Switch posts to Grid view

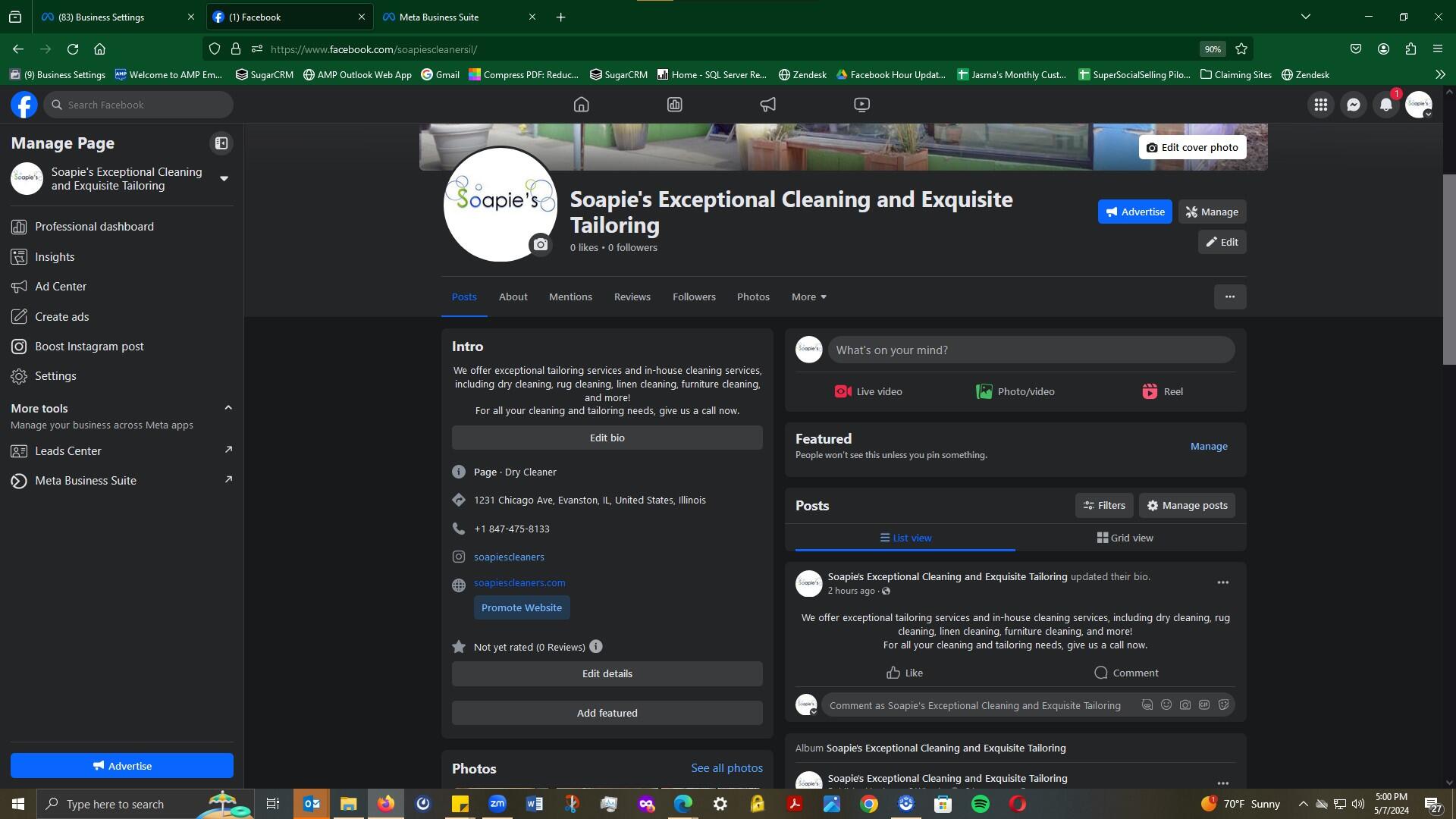coord(1125,538)
